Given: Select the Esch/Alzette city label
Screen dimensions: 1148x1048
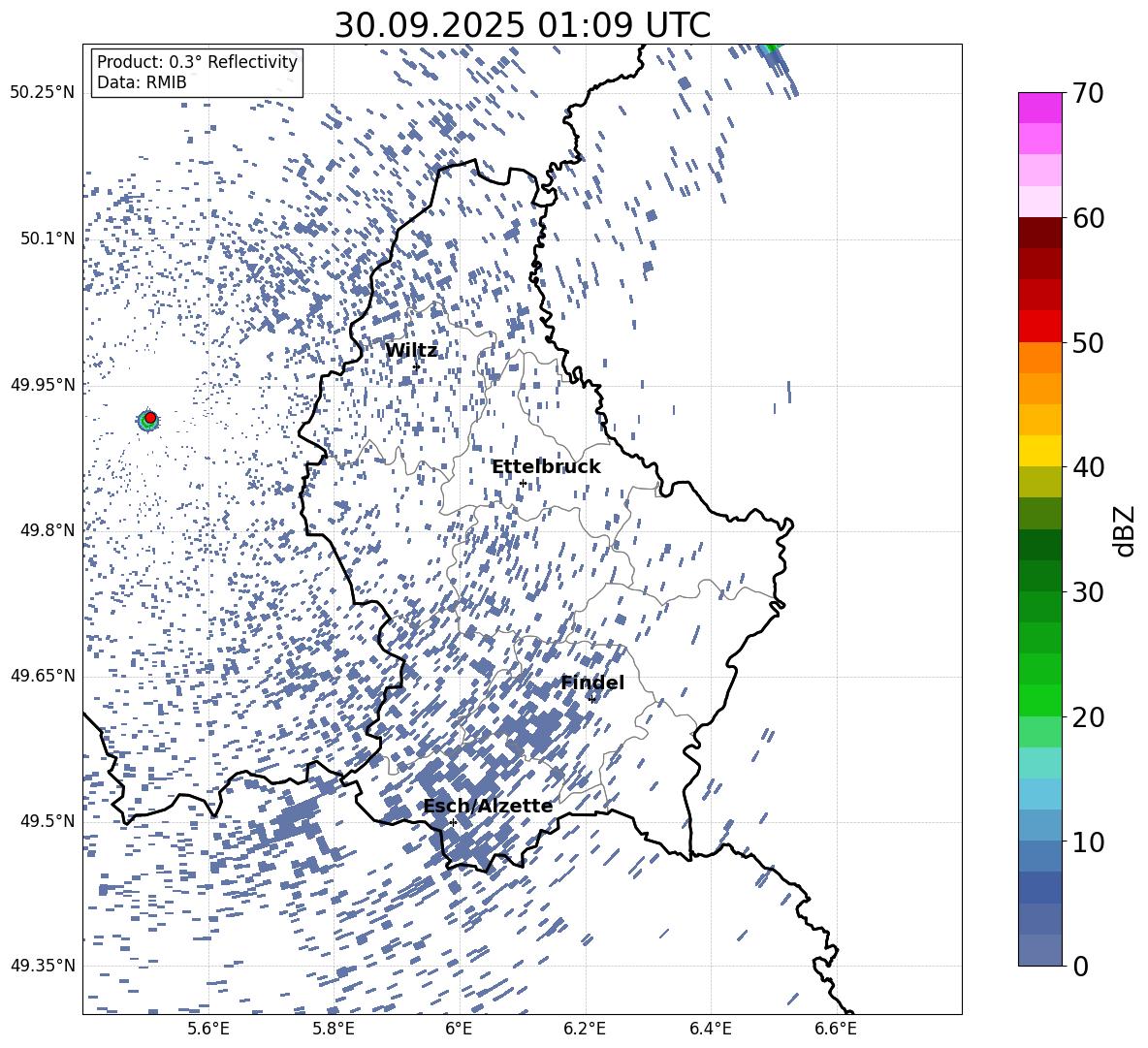Looking at the screenshot, I should click(488, 807).
